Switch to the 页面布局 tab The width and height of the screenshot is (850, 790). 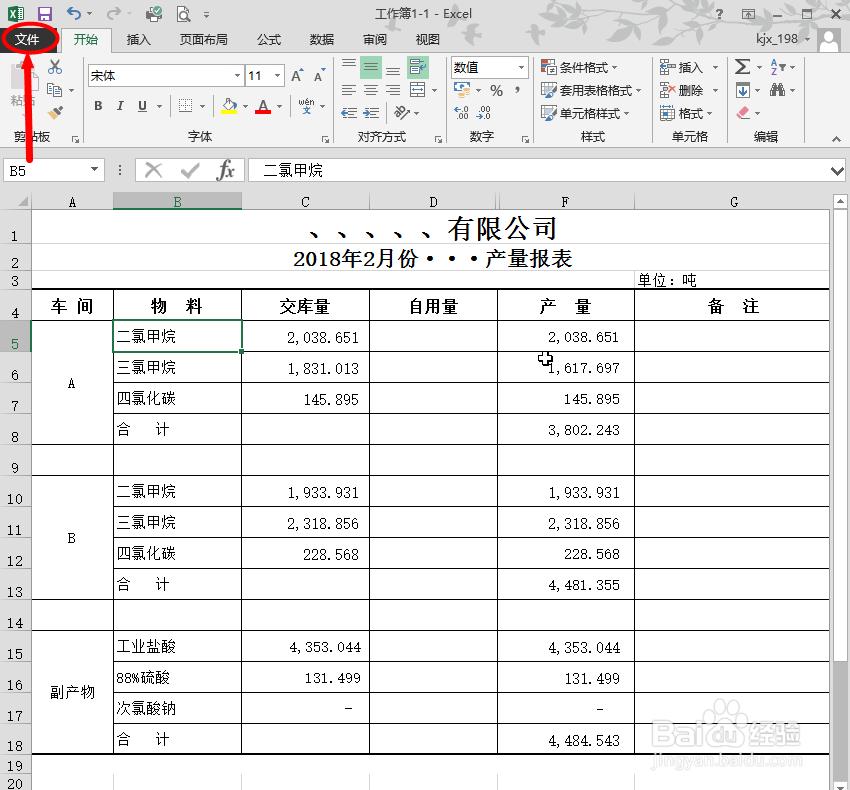(203, 40)
